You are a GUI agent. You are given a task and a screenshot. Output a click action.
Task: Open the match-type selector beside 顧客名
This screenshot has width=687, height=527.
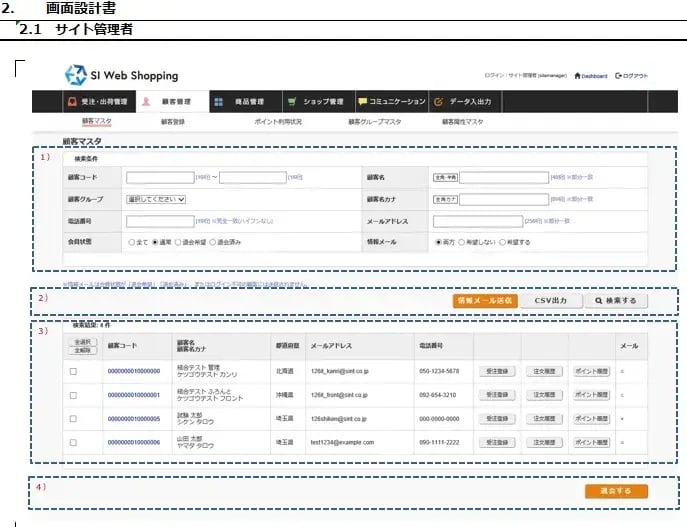point(445,178)
